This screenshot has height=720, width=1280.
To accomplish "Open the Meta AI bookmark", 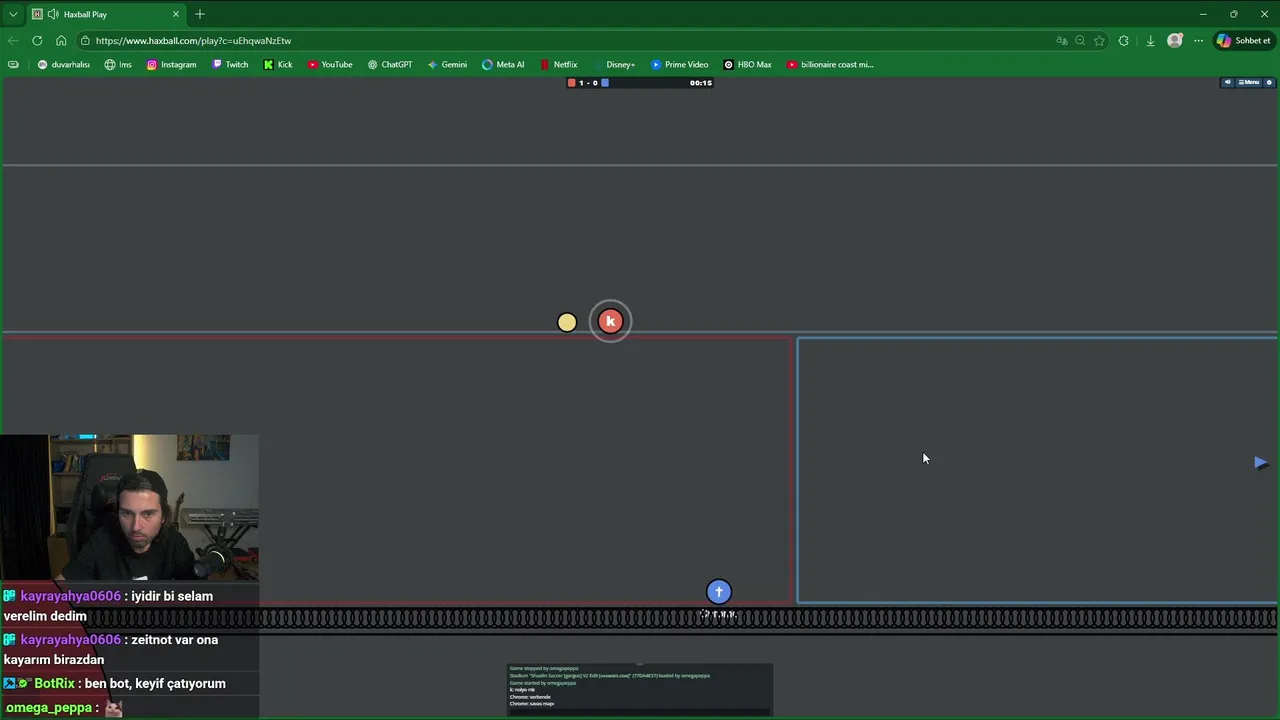I will point(503,65).
